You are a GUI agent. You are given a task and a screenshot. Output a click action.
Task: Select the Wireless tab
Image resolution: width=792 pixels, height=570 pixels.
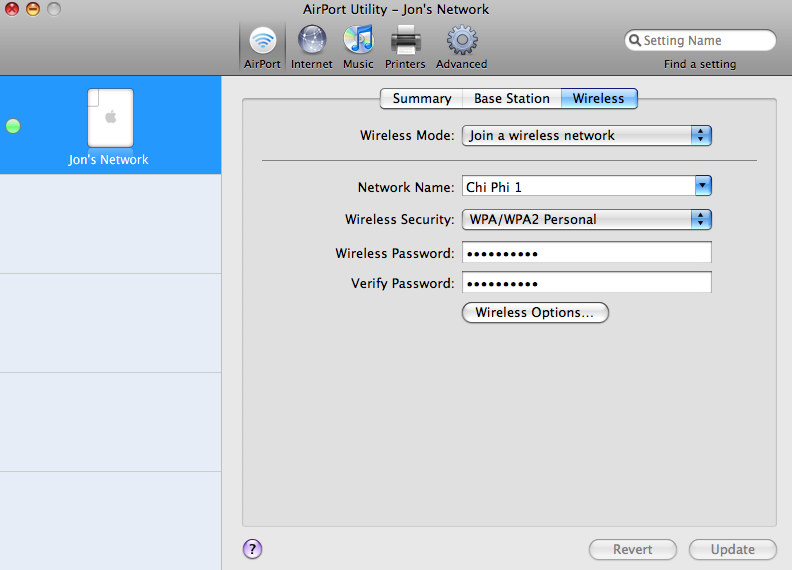pos(599,99)
